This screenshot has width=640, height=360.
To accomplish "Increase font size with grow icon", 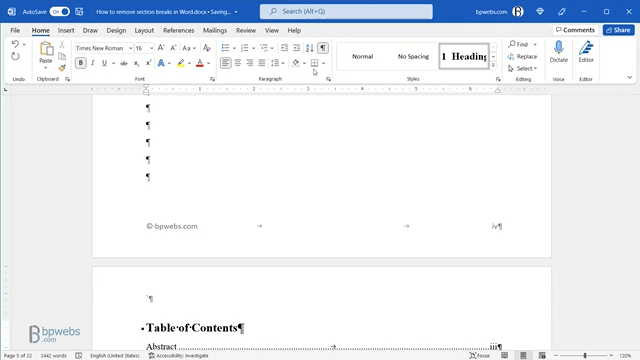I will tap(161, 48).
